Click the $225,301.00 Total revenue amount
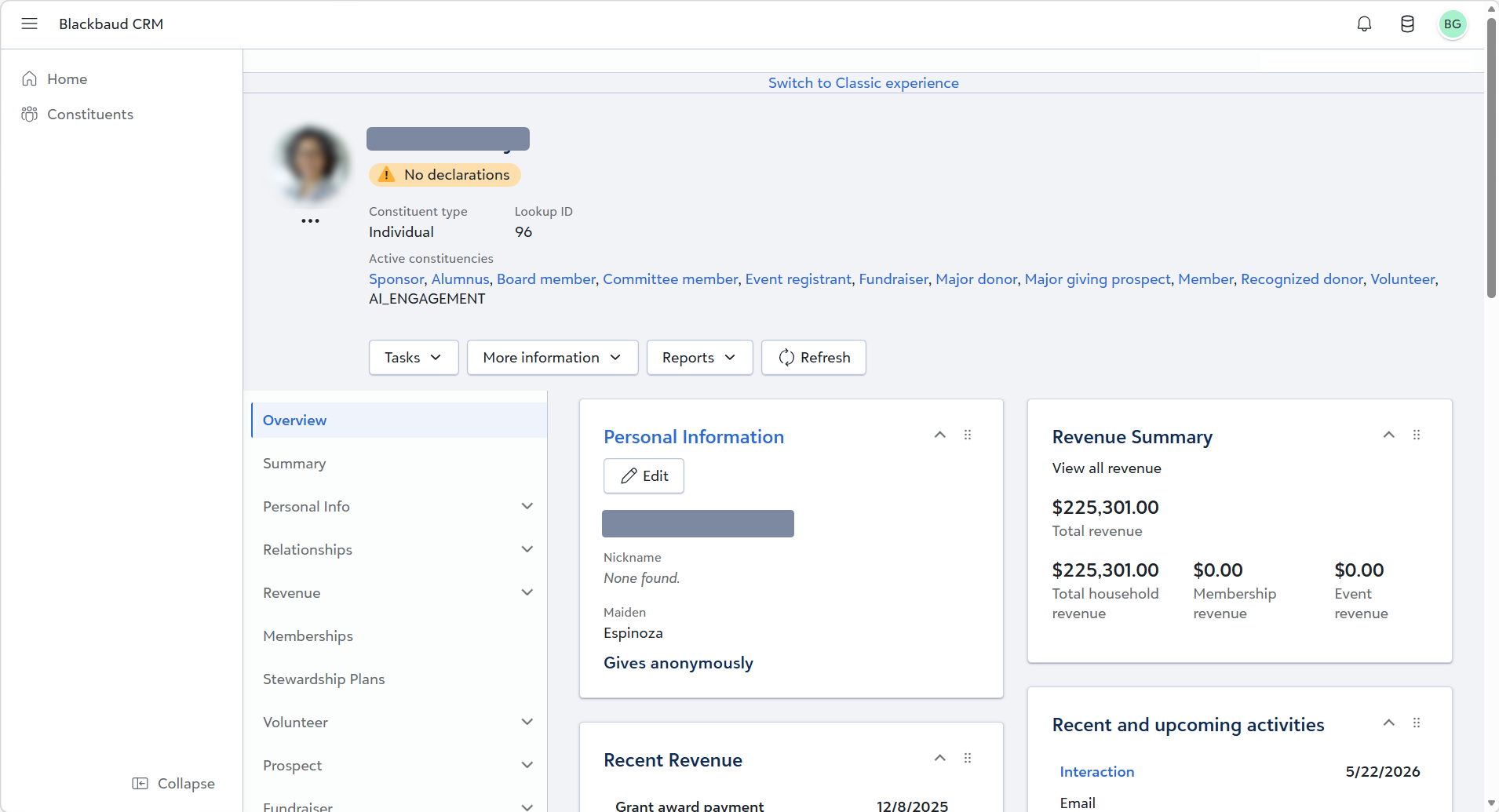 point(1105,508)
